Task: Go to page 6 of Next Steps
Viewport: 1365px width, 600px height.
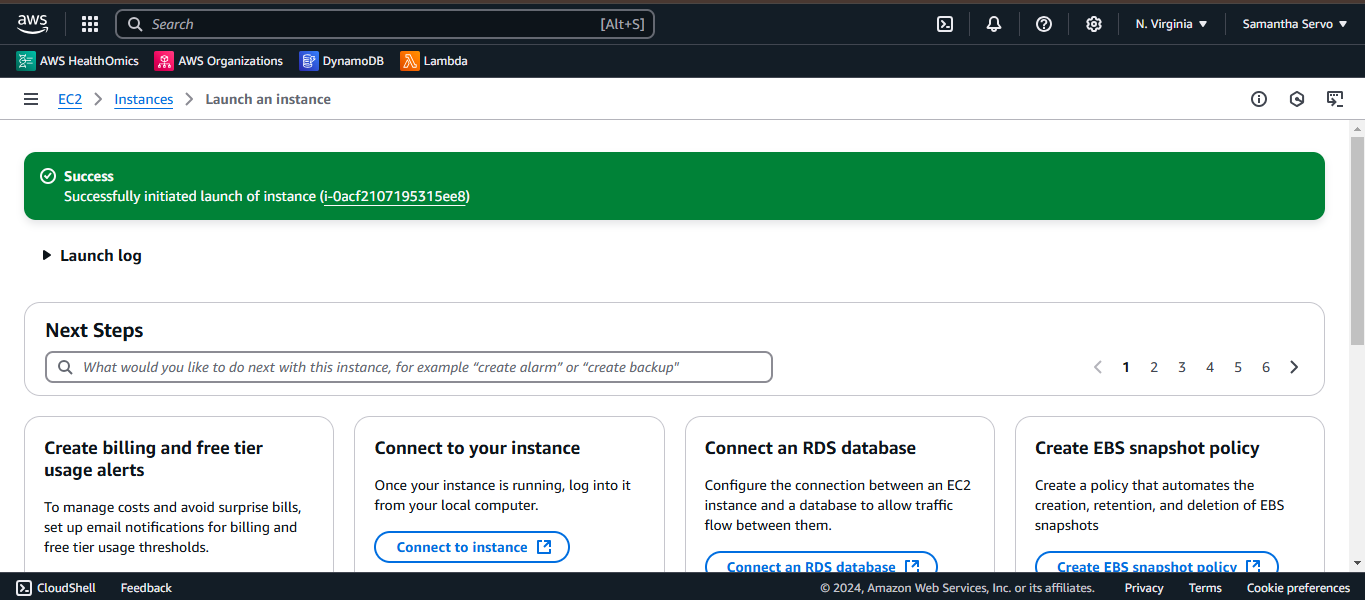Action: [x=1266, y=367]
